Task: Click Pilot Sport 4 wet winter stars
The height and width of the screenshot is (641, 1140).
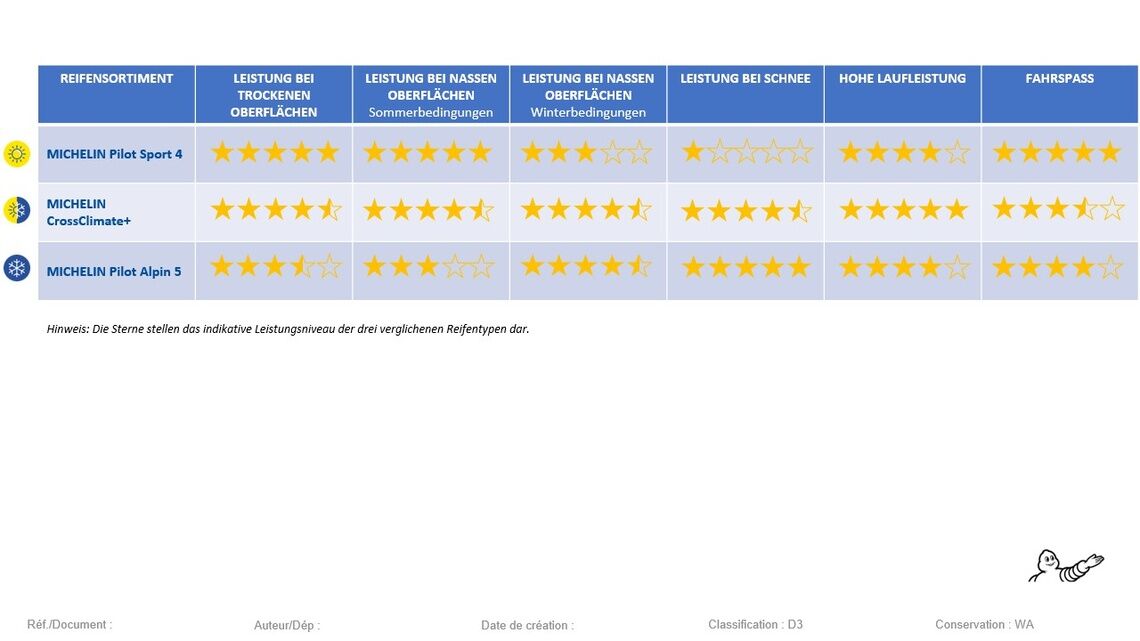Action: (x=587, y=153)
